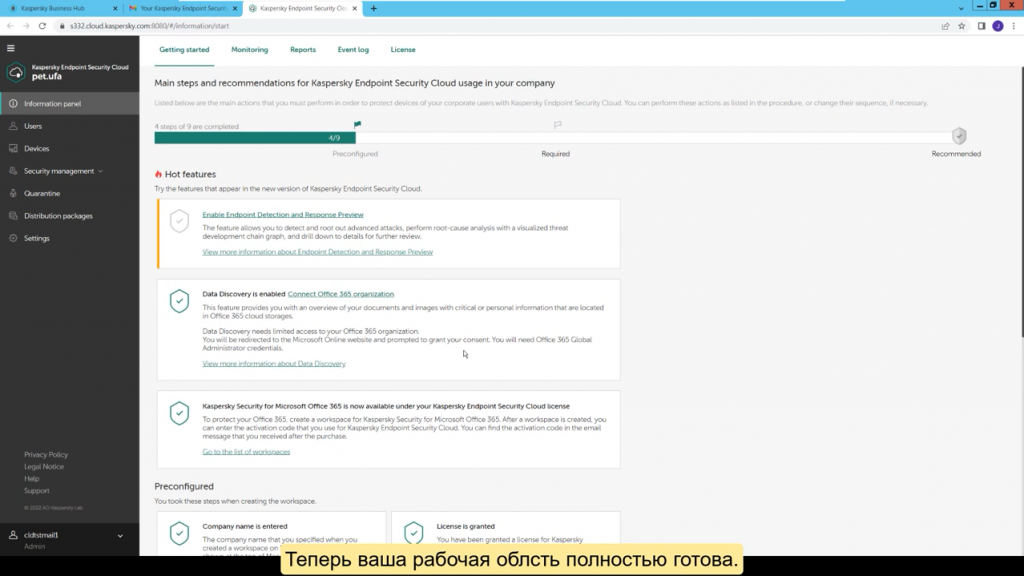Open a new browser tab

(x=374, y=8)
